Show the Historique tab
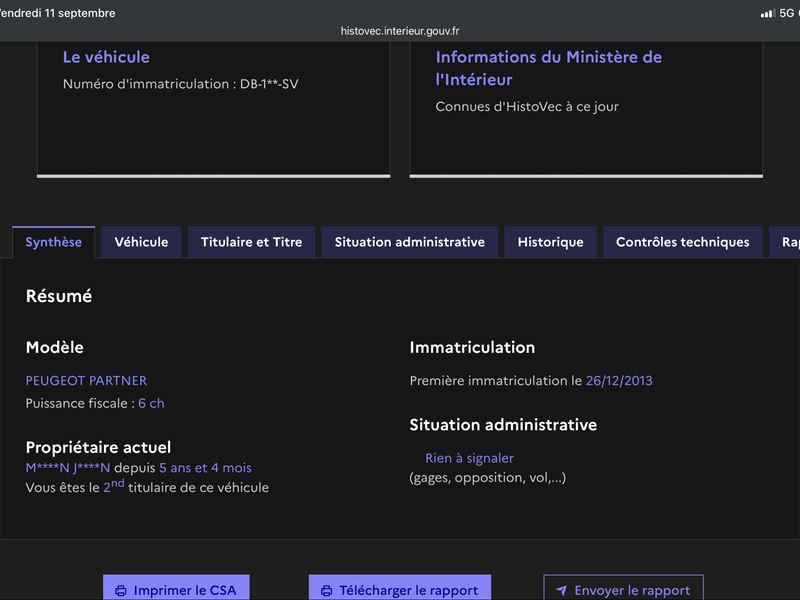 [x=551, y=242]
